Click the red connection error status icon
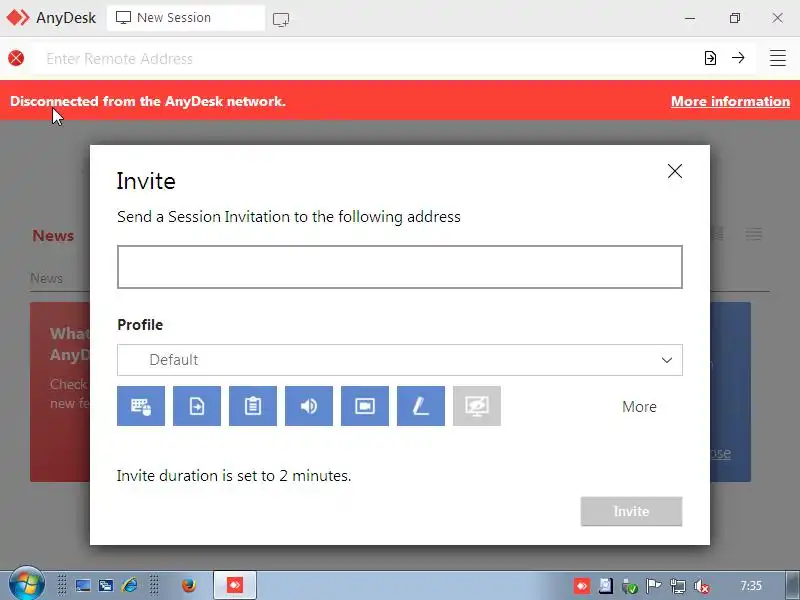The width and height of the screenshot is (800, 600). click(16, 58)
